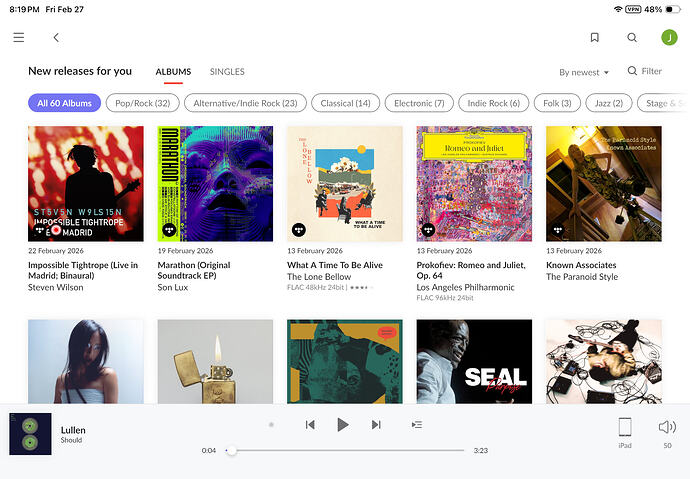Toggle the Classical (14) genre filter
690x479 pixels.
pyautogui.click(x=344, y=103)
